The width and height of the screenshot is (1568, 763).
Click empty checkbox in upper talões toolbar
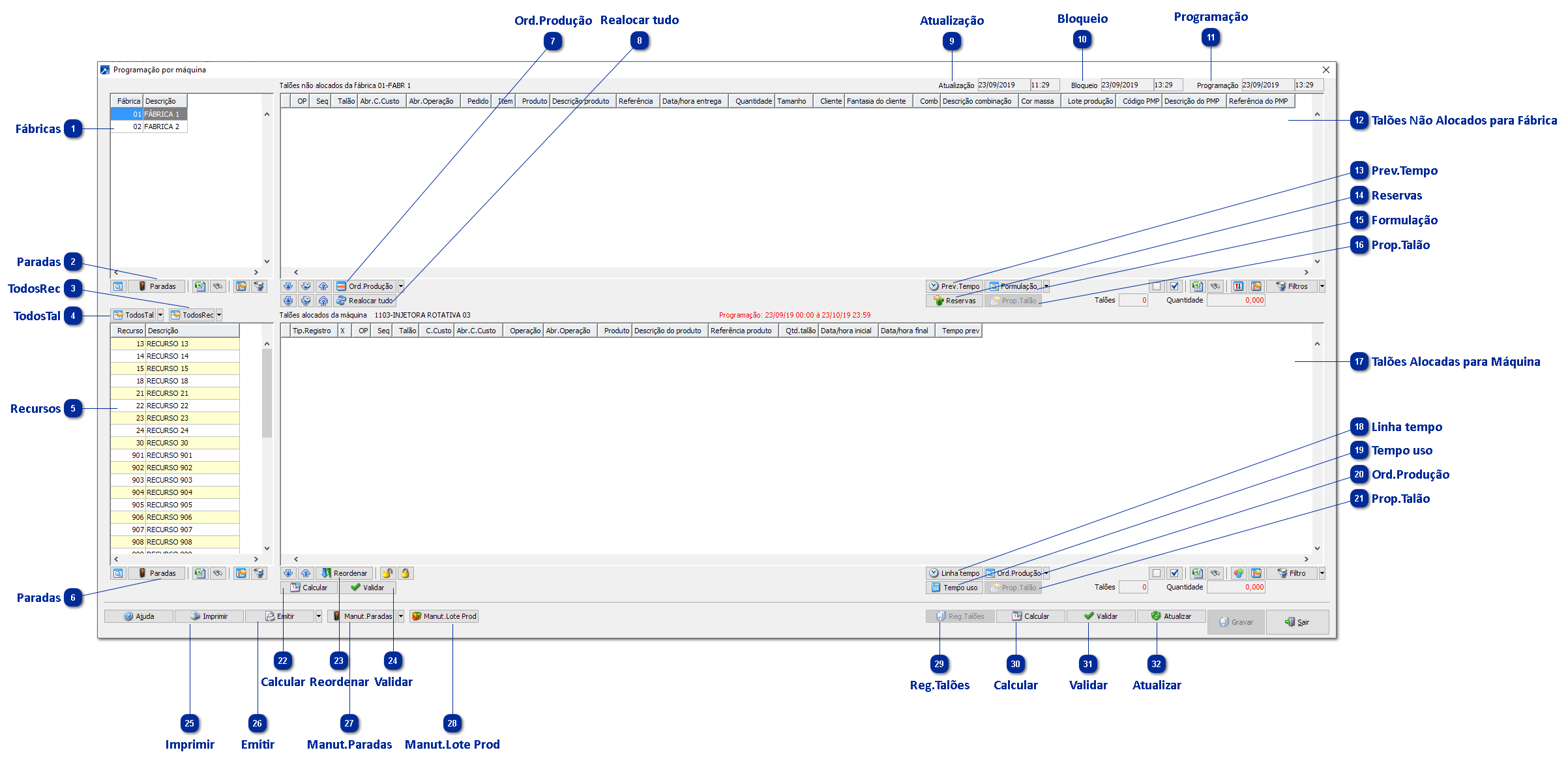(1157, 286)
